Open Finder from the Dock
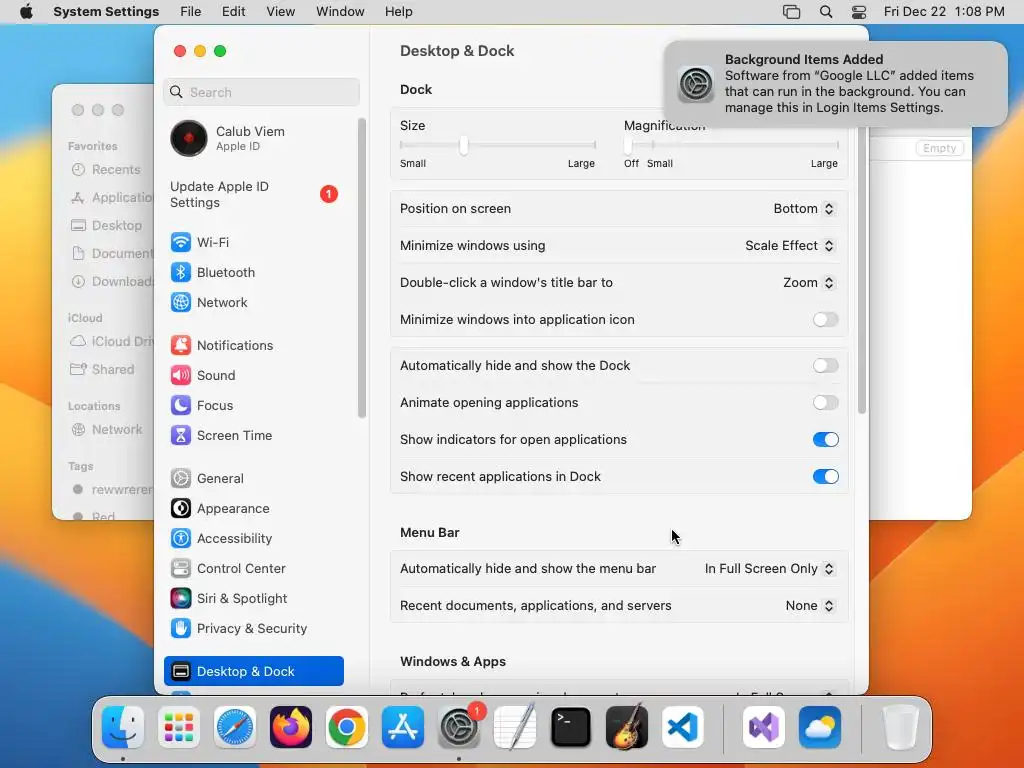This screenshot has height=768, width=1024. pyautogui.click(x=123, y=727)
